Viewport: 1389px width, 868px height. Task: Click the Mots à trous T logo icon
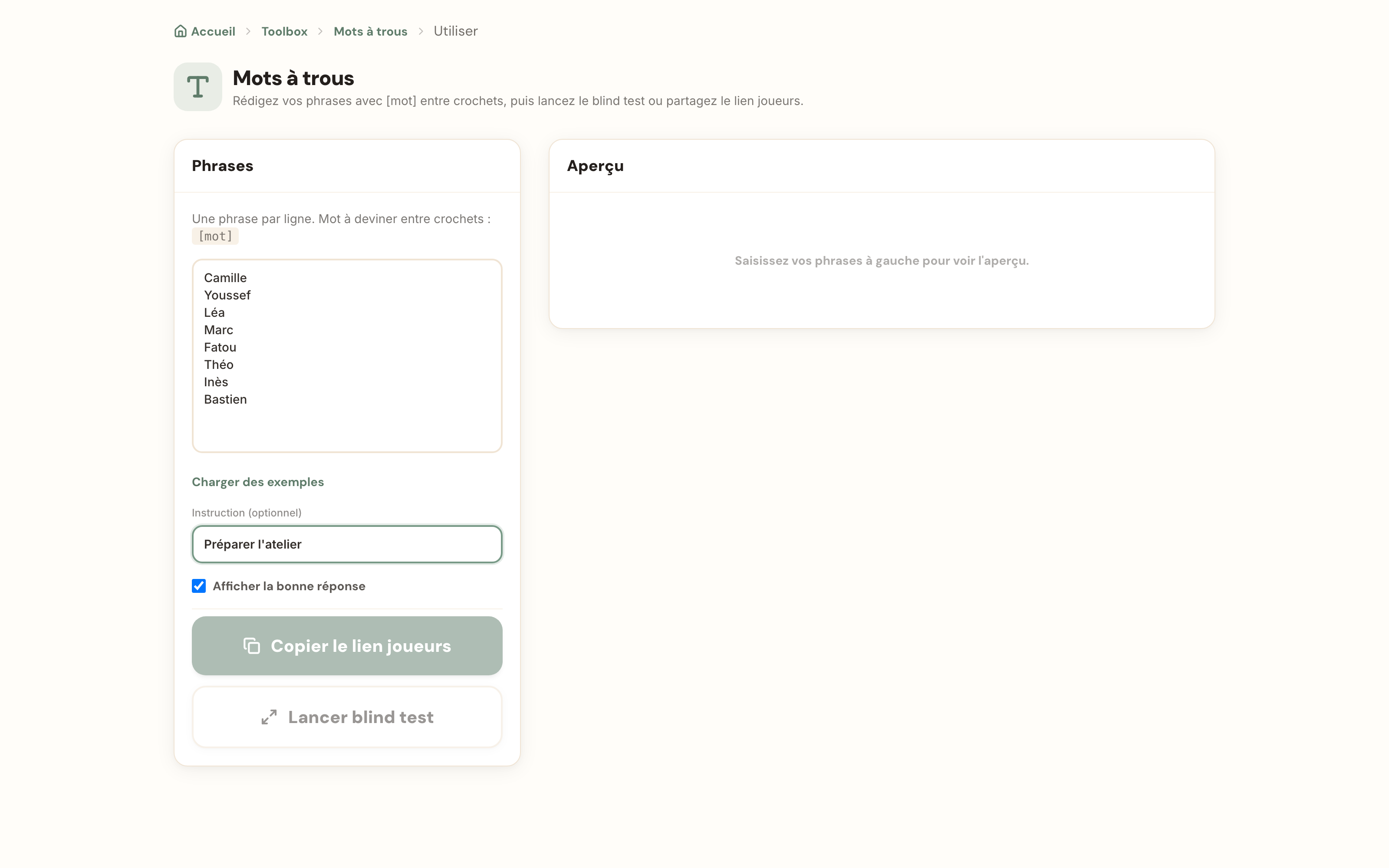coord(198,87)
